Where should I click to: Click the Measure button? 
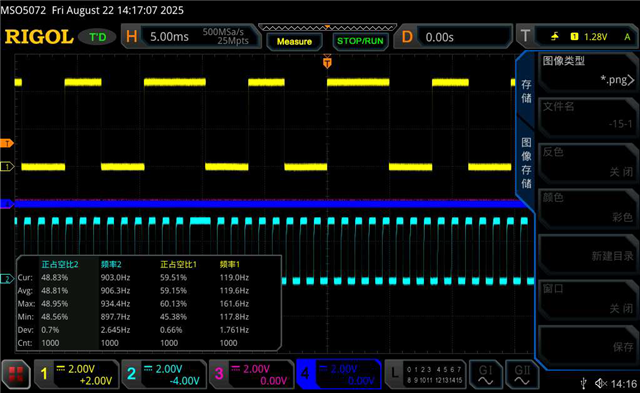(x=294, y=42)
